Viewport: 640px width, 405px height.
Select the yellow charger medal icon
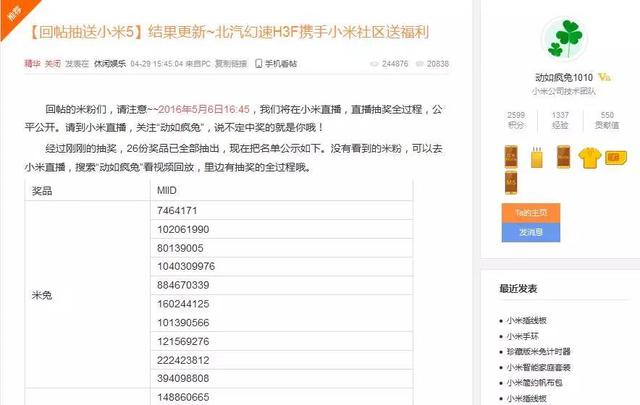[x=537, y=158]
